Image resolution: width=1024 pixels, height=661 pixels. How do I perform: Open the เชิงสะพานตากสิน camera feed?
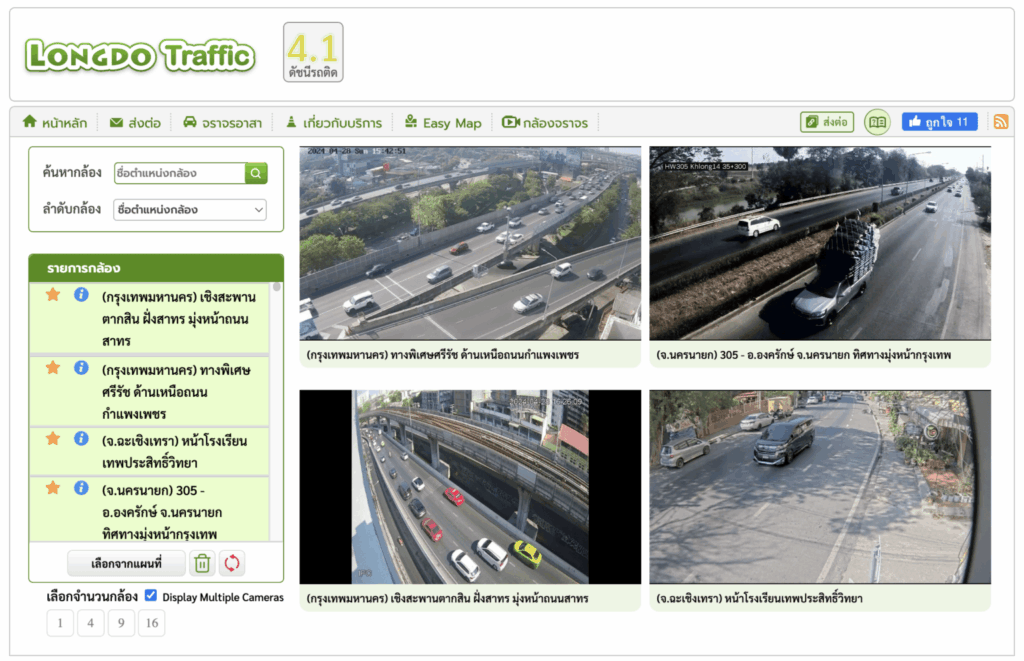point(470,487)
